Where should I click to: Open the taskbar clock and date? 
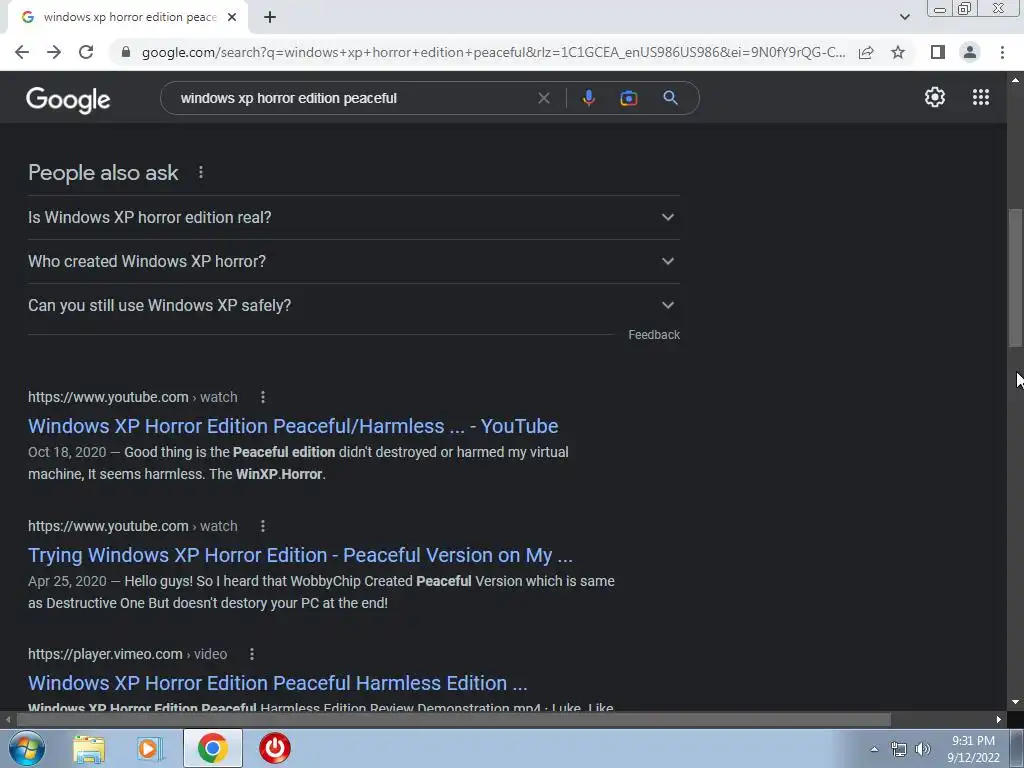(973, 749)
